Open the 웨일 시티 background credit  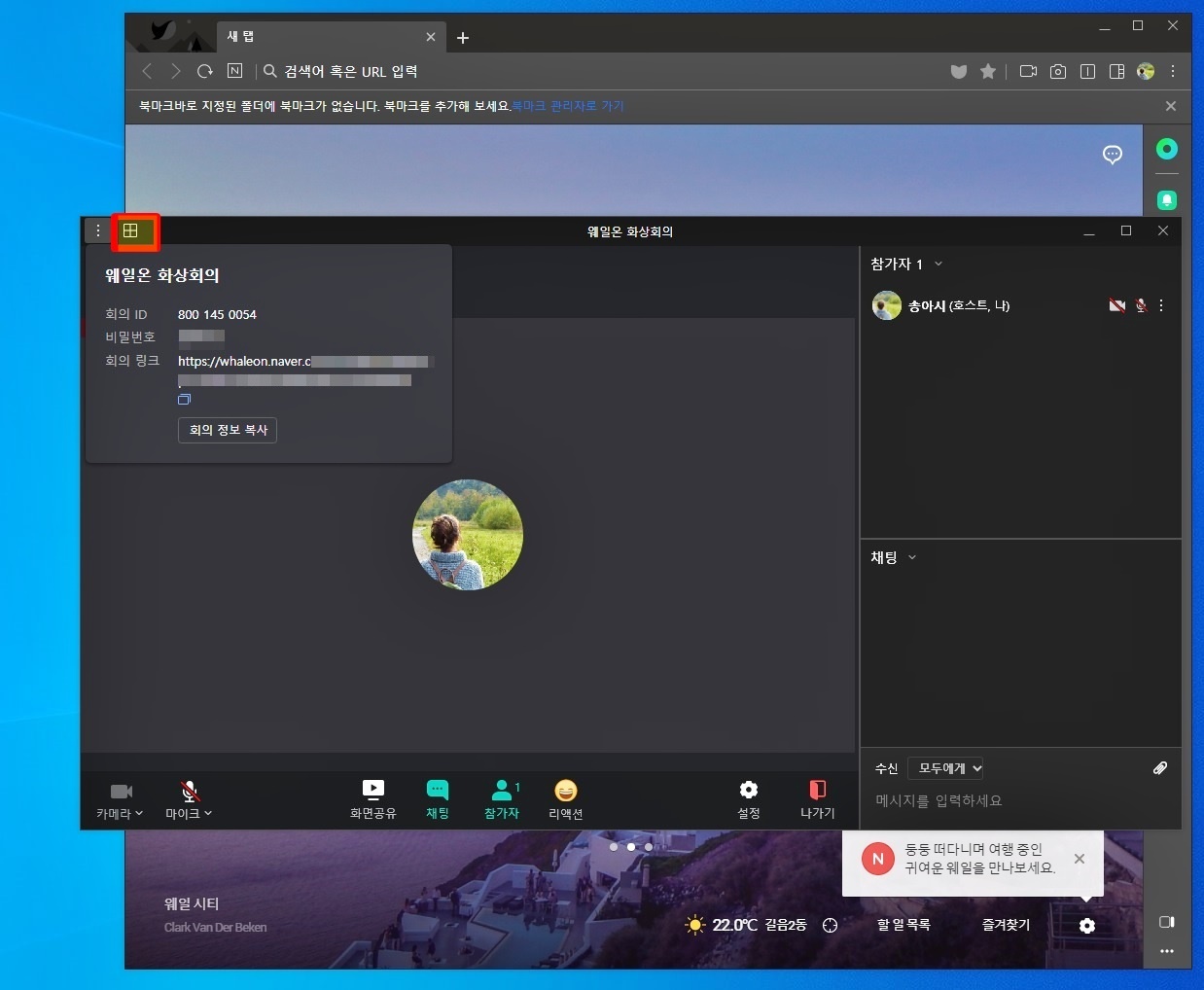(192, 903)
